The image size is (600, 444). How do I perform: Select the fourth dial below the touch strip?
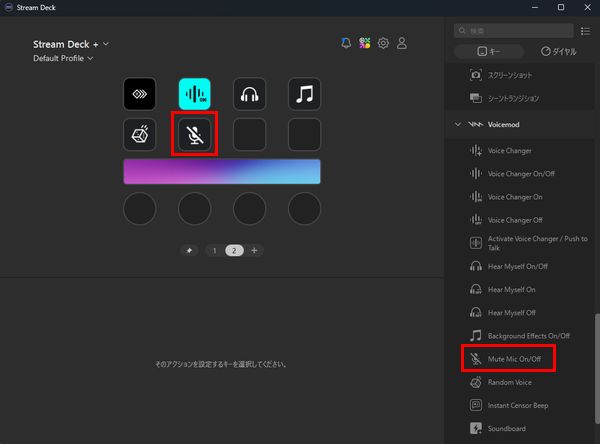(304, 209)
